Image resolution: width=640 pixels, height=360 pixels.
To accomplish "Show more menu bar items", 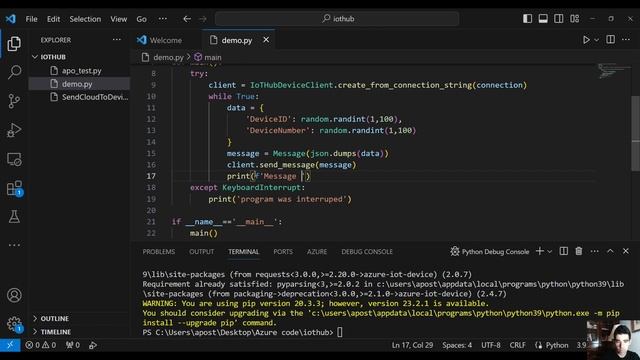I will pyautogui.click(x=162, y=19).
